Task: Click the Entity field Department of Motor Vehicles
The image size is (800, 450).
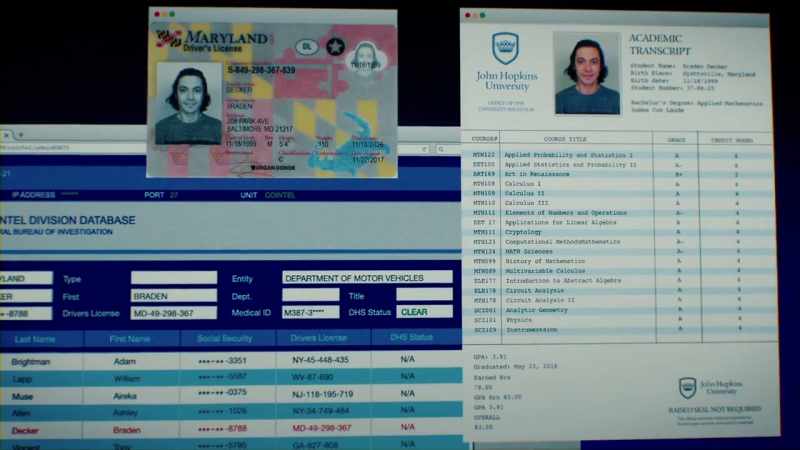Action: point(367,278)
